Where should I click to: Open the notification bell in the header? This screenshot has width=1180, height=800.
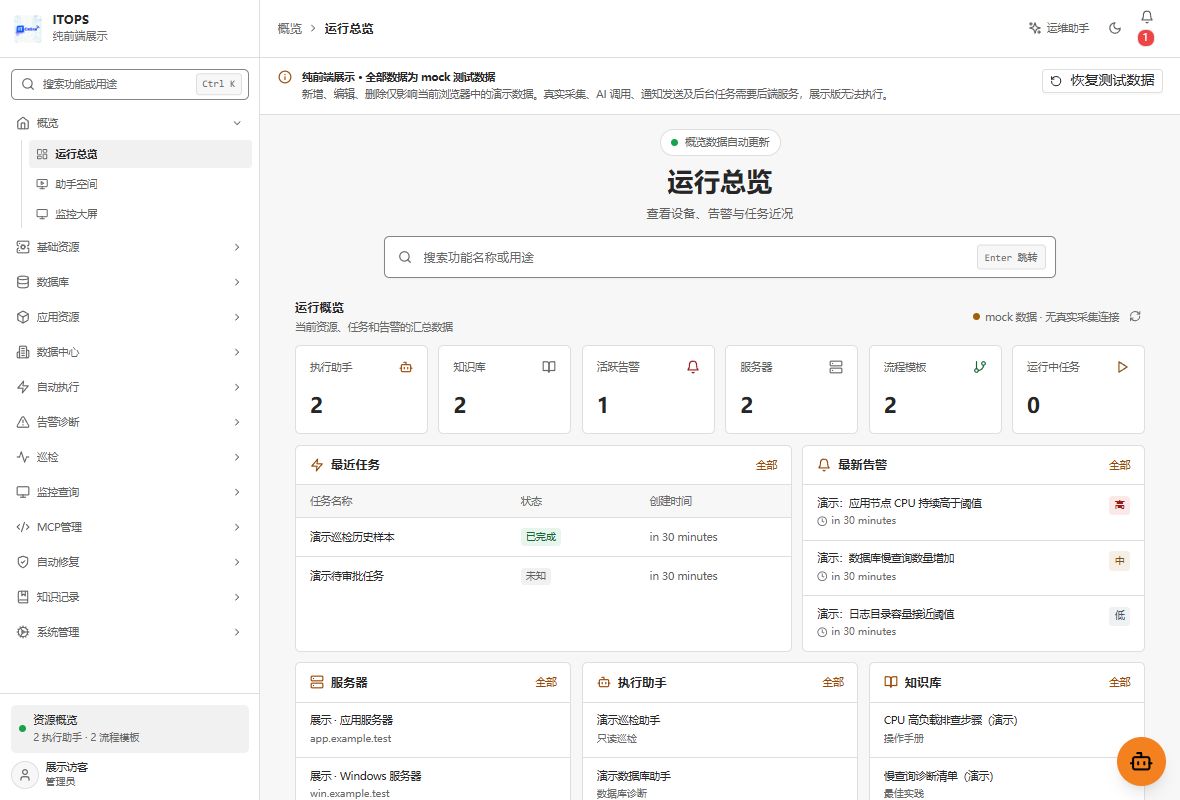pyautogui.click(x=1146, y=17)
